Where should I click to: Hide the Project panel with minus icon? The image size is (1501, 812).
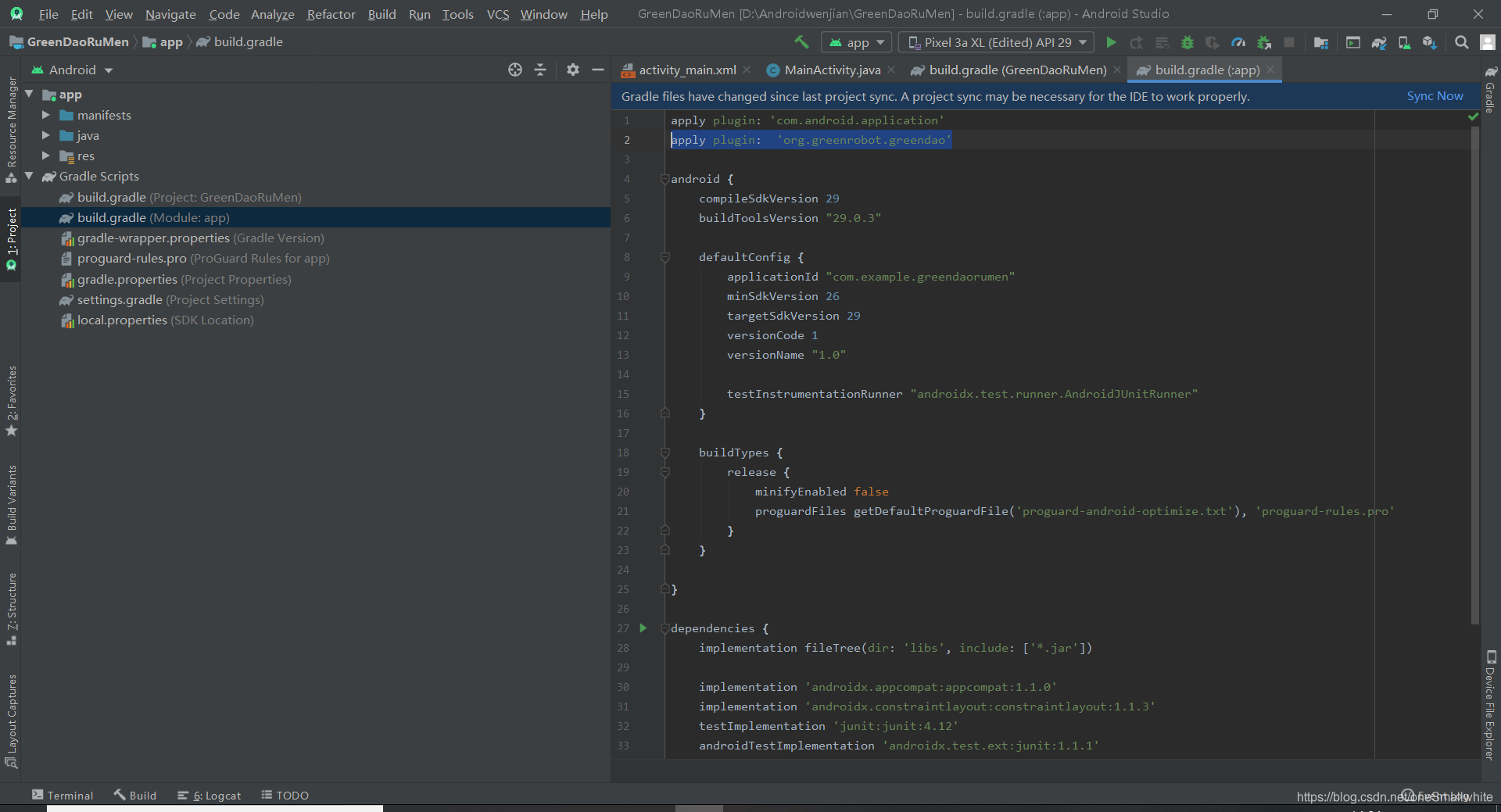click(x=598, y=70)
